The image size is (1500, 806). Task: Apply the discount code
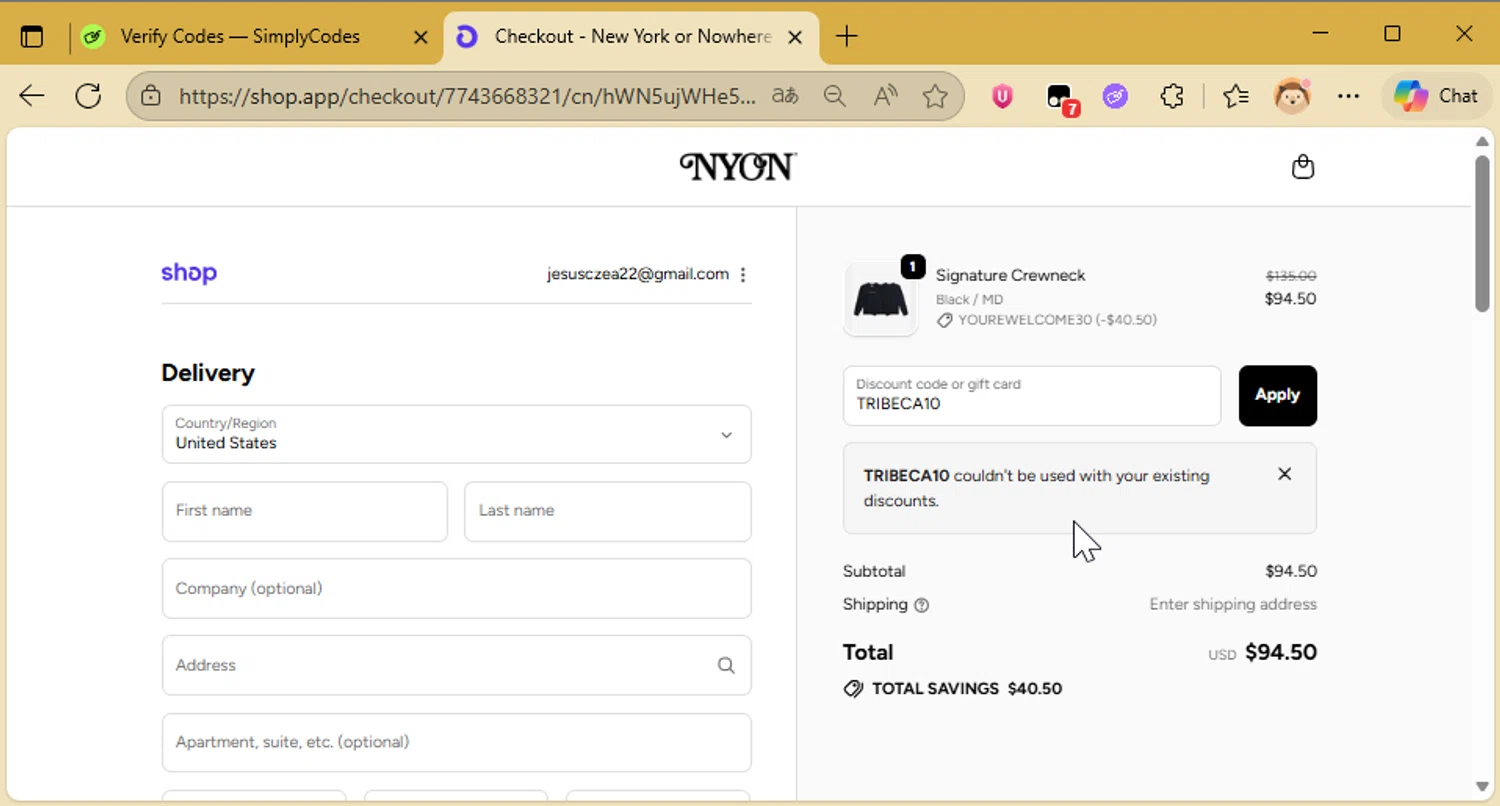[x=1278, y=395]
